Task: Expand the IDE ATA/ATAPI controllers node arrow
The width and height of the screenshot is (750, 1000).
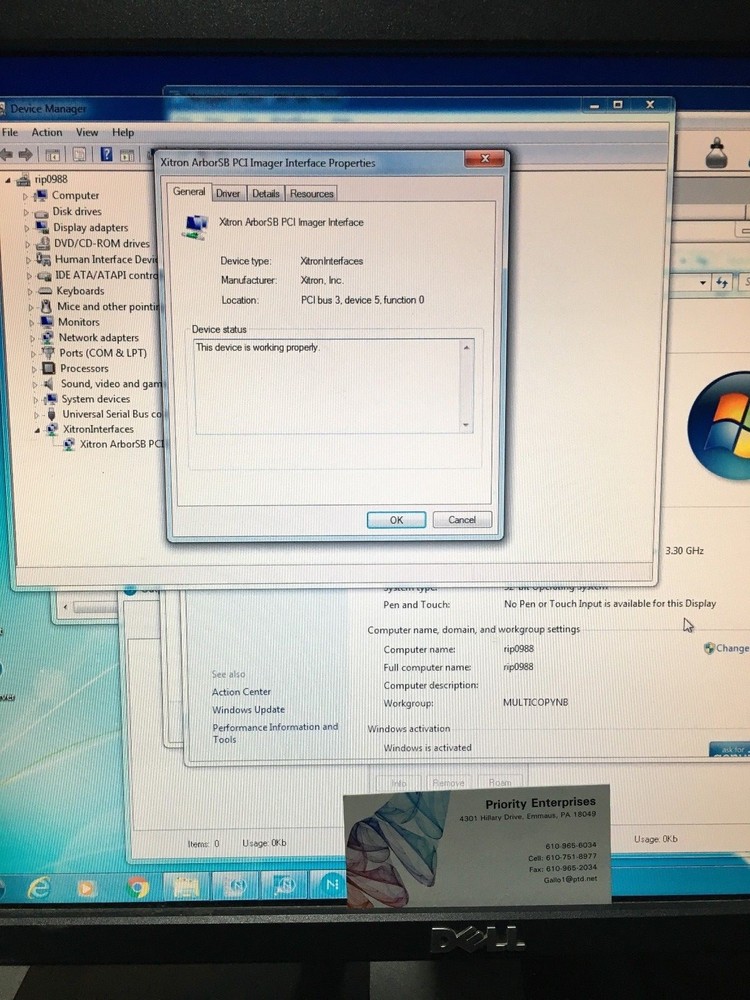Action: coord(29,276)
